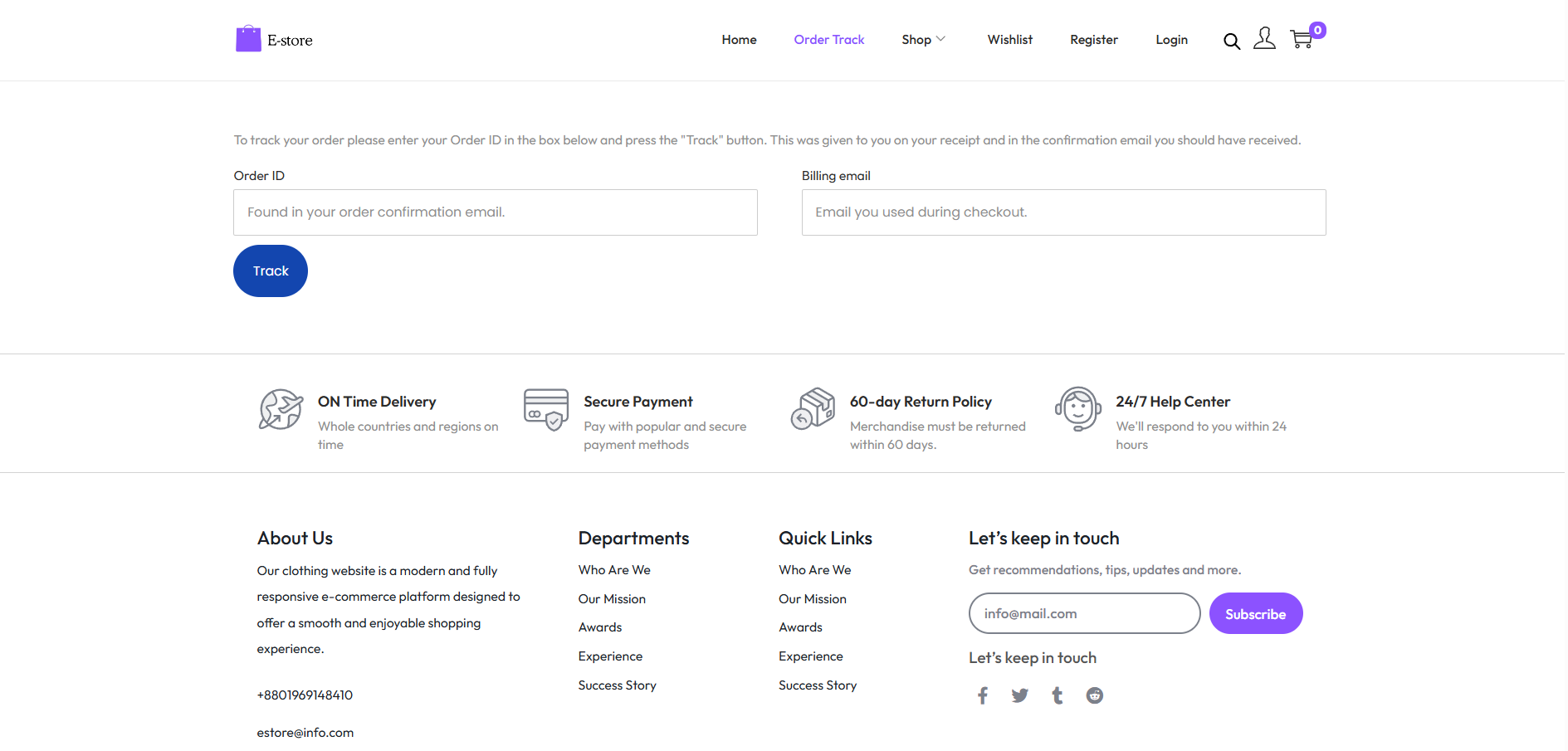Open the Reddit social icon
Image resolution: width=1568 pixels, height=751 pixels.
coord(1095,695)
